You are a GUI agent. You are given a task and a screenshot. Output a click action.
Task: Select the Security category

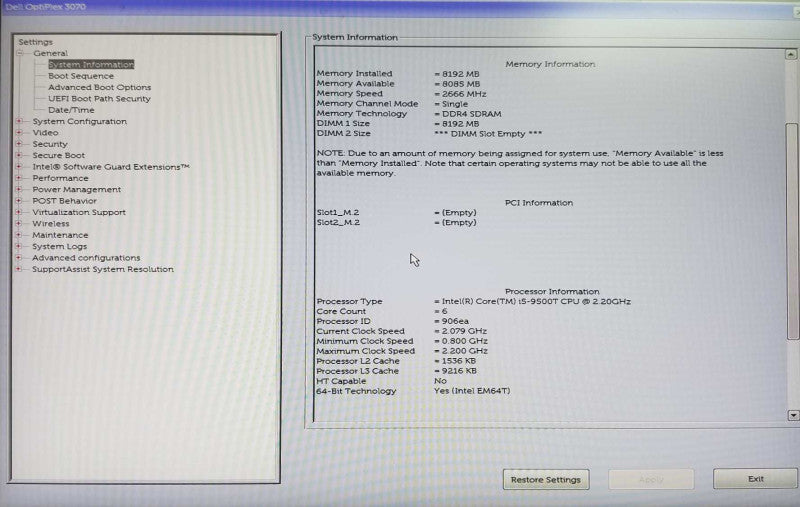(50, 144)
